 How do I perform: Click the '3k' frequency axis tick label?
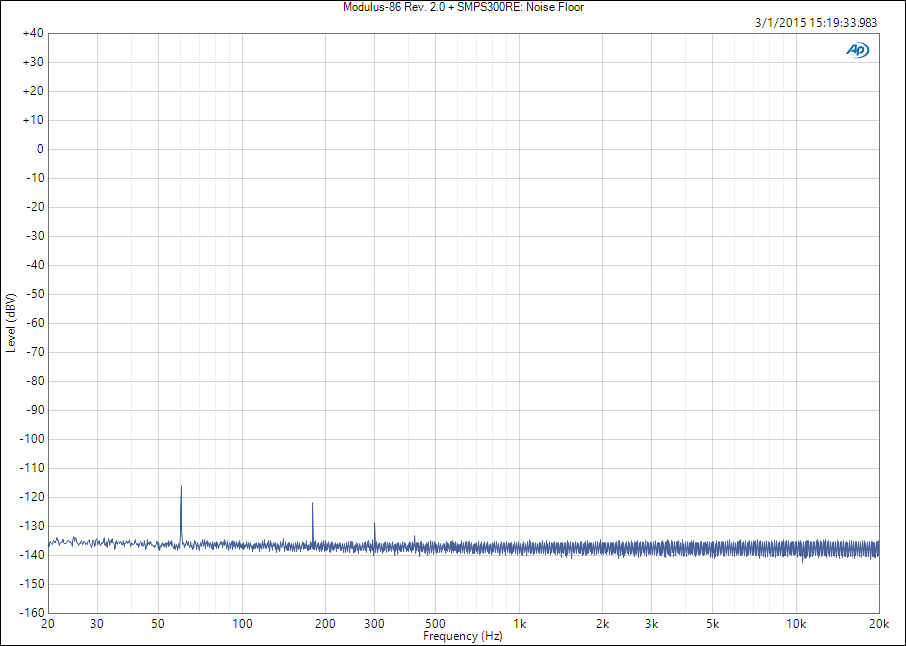[x=652, y=624]
